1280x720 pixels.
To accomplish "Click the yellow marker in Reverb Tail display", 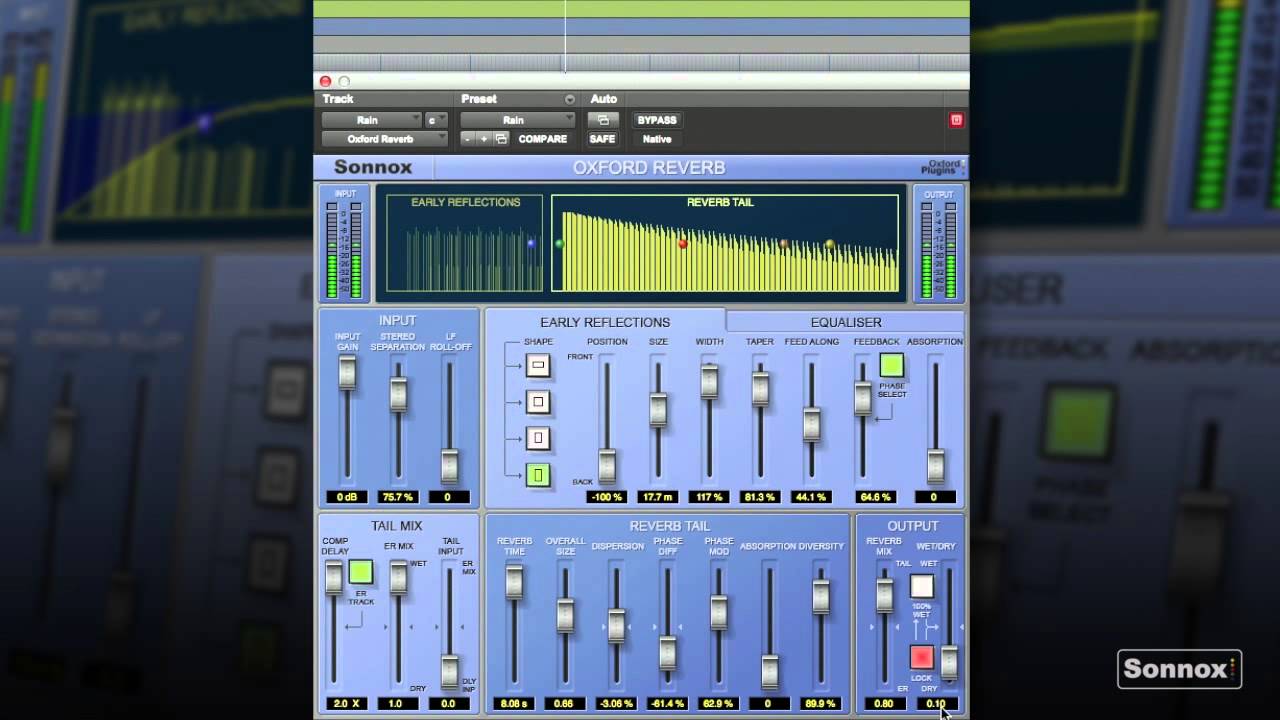I will 829,244.
